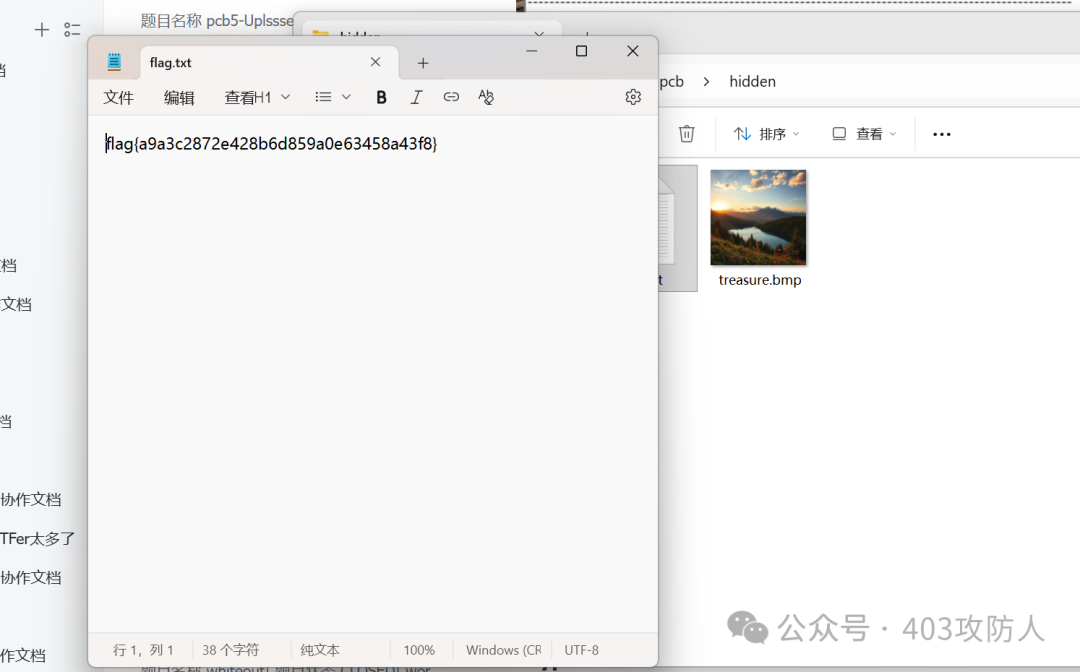Screen dimensions: 1080x672
Task: Click the 行 1, 列 1 status entry
Action: tap(143, 650)
